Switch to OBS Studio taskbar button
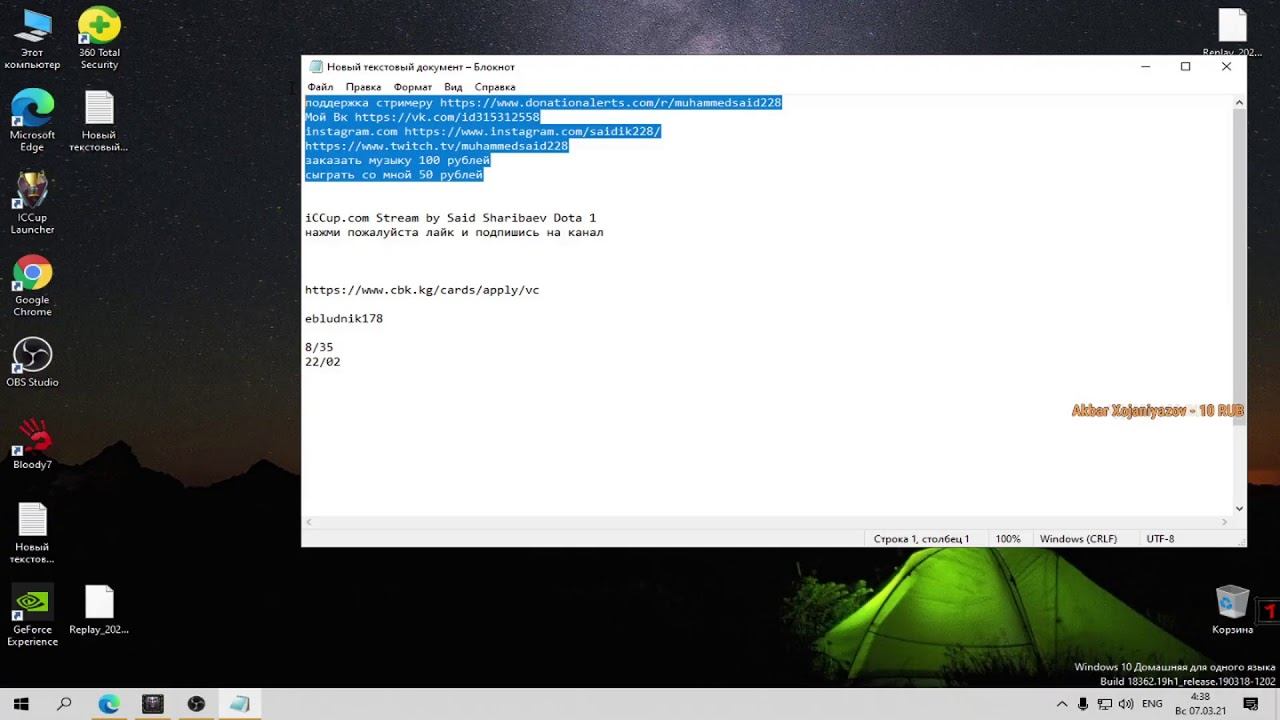1280x720 pixels. (x=196, y=704)
